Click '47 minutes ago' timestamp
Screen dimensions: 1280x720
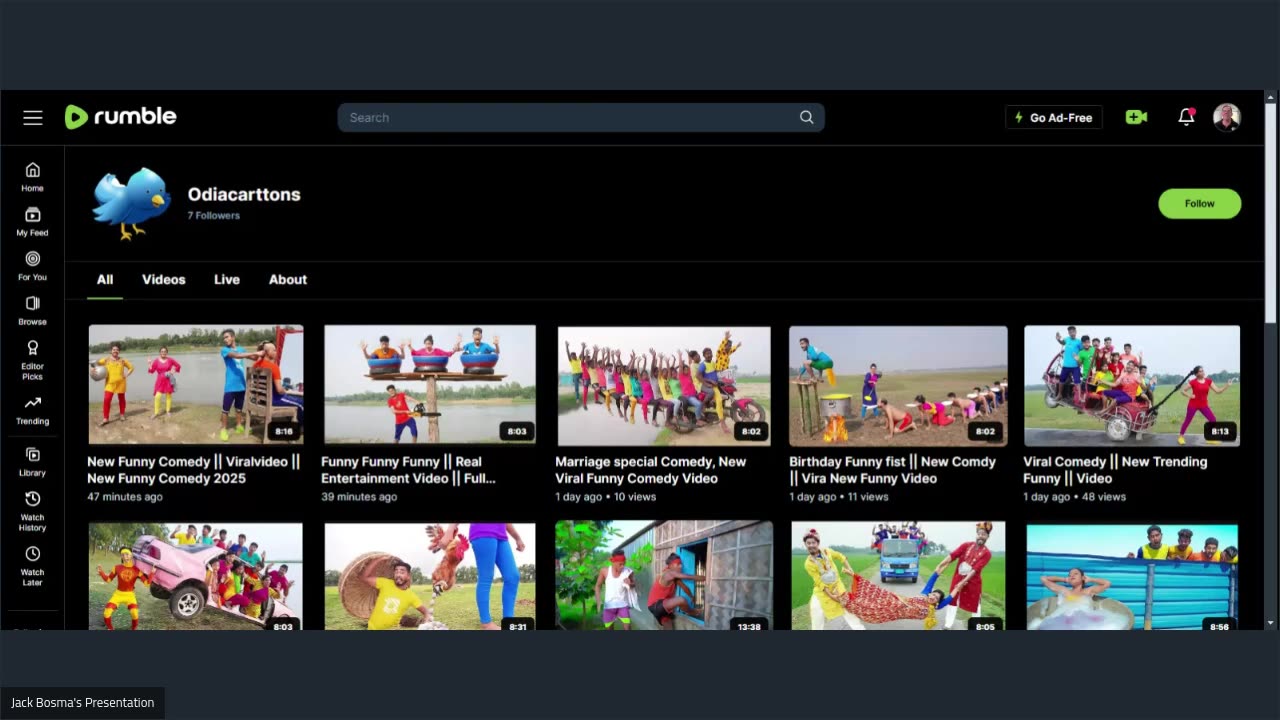click(x=125, y=497)
